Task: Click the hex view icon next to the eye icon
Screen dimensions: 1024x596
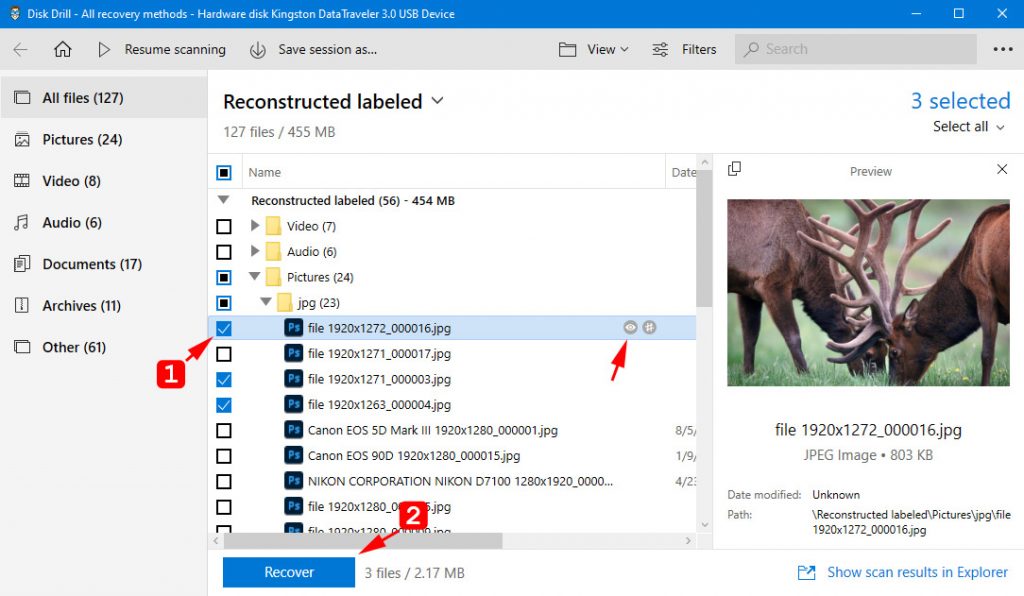Action: [649, 327]
